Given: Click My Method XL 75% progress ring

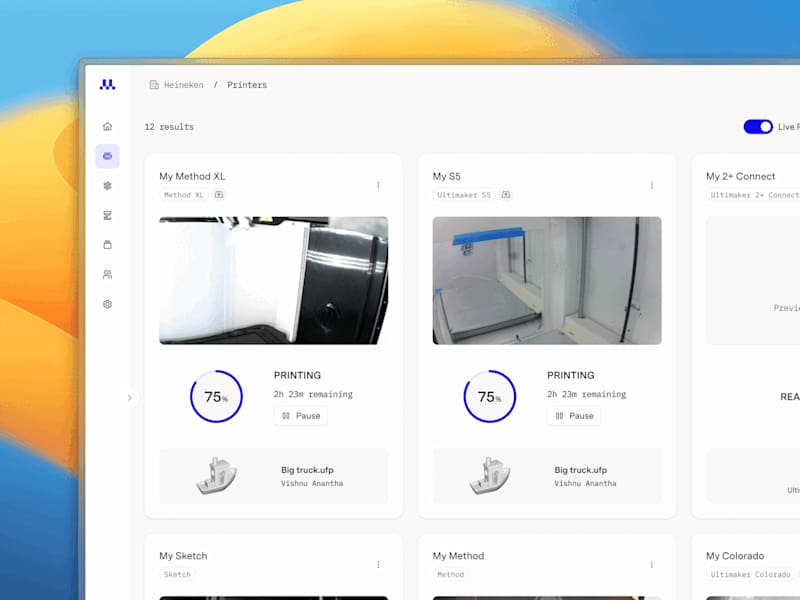Looking at the screenshot, I should (x=216, y=396).
